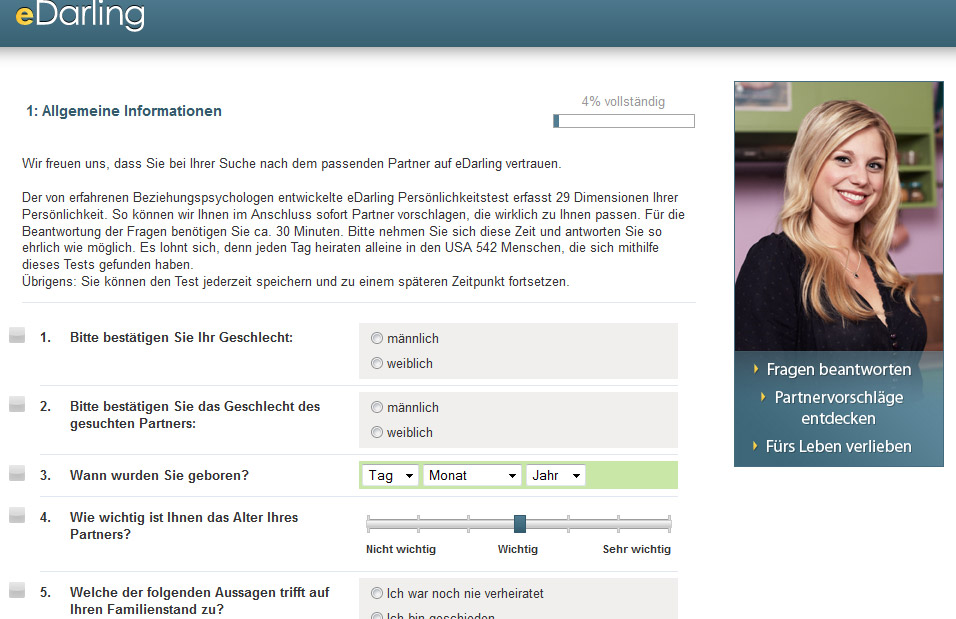
Task: Click question about 'Geschlecht des gesuchten Partners'
Action: (194, 415)
